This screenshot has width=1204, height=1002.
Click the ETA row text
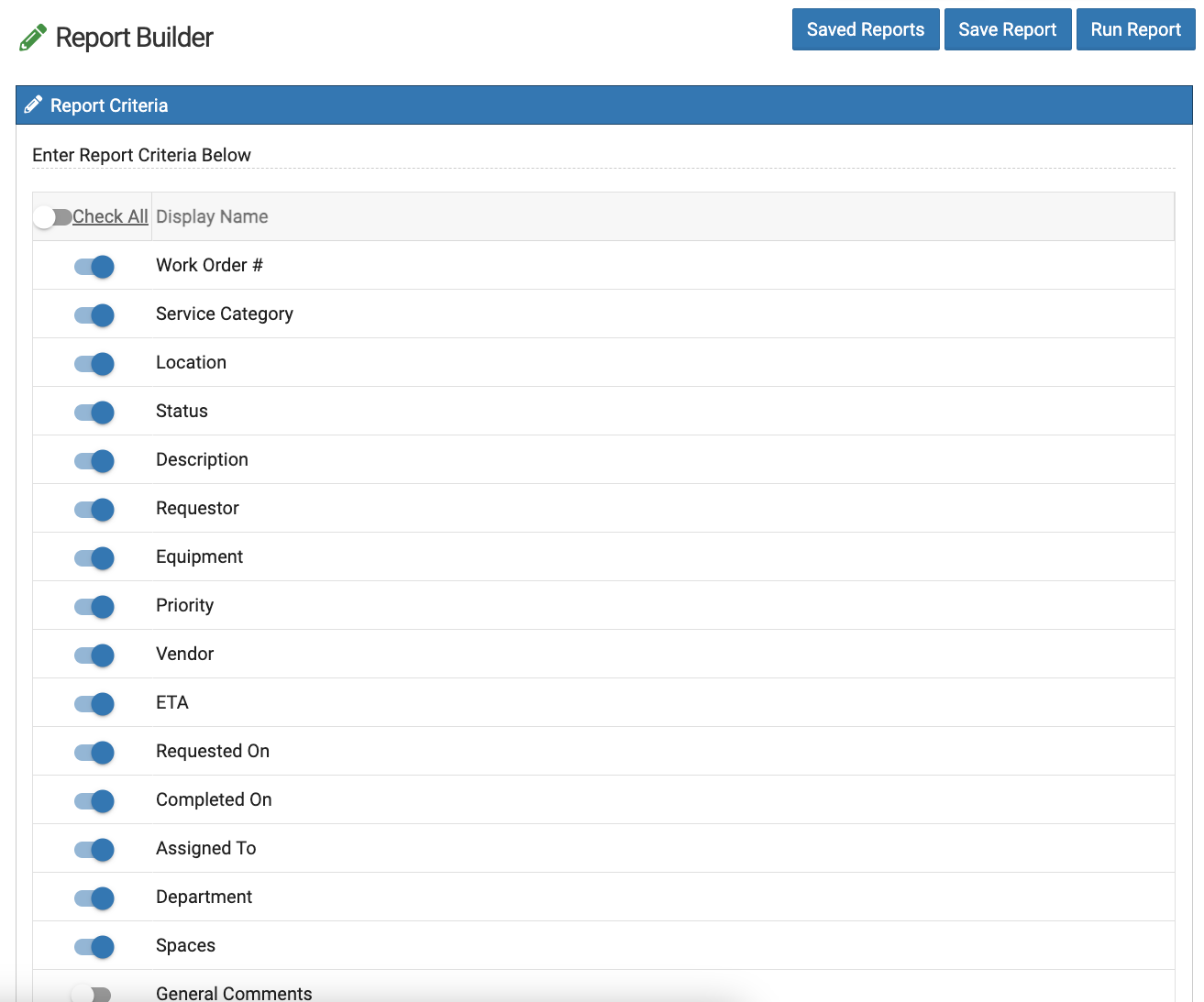coord(172,702)
